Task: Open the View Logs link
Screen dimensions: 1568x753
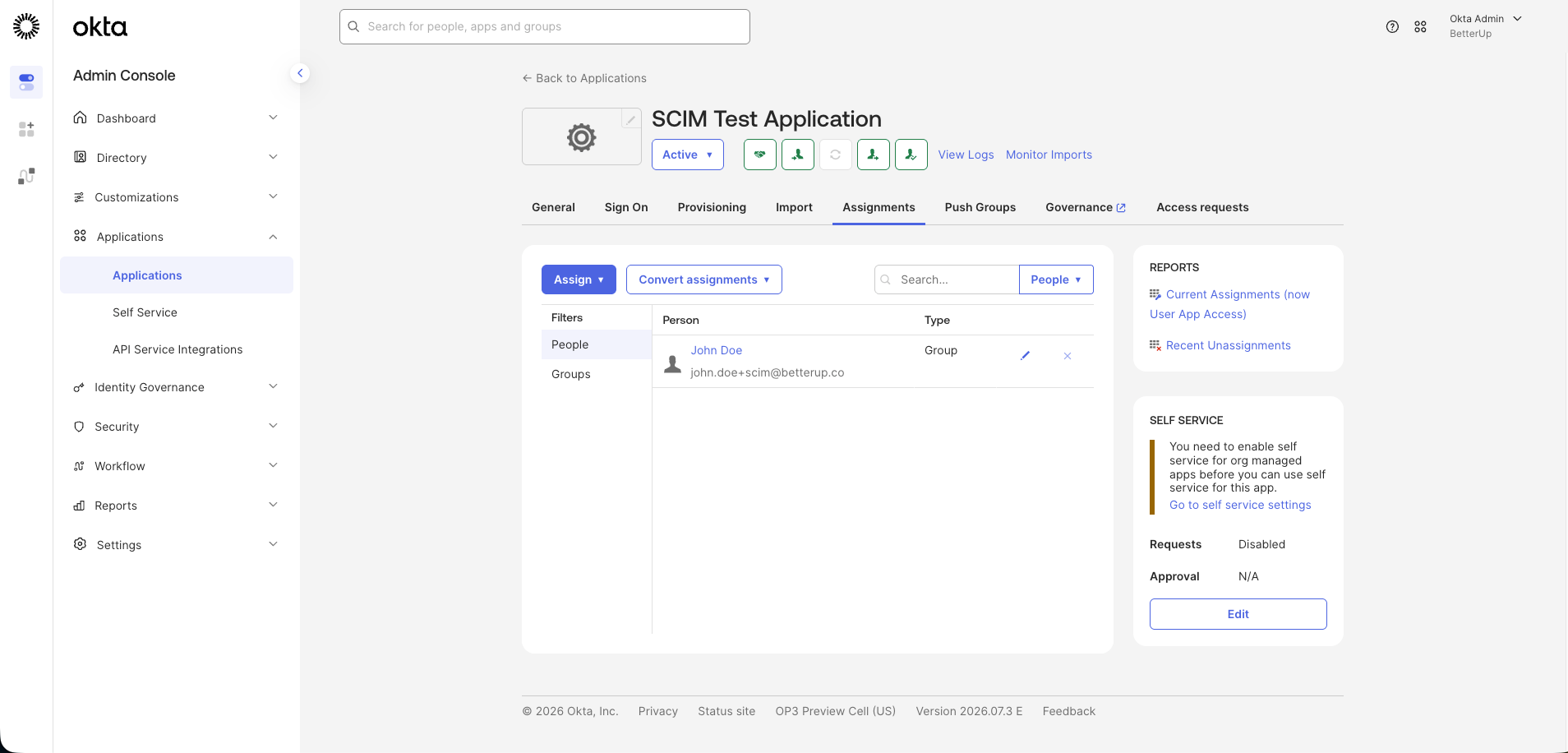Action: click(x=966, y=155)
